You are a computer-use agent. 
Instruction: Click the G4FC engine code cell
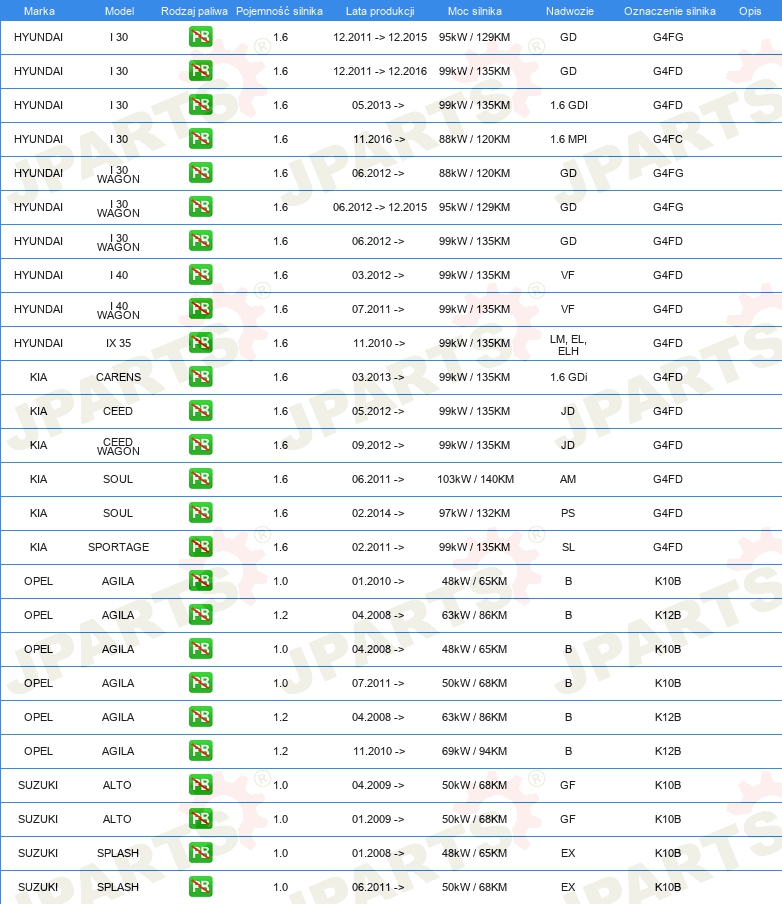click(x=668, y=139)
